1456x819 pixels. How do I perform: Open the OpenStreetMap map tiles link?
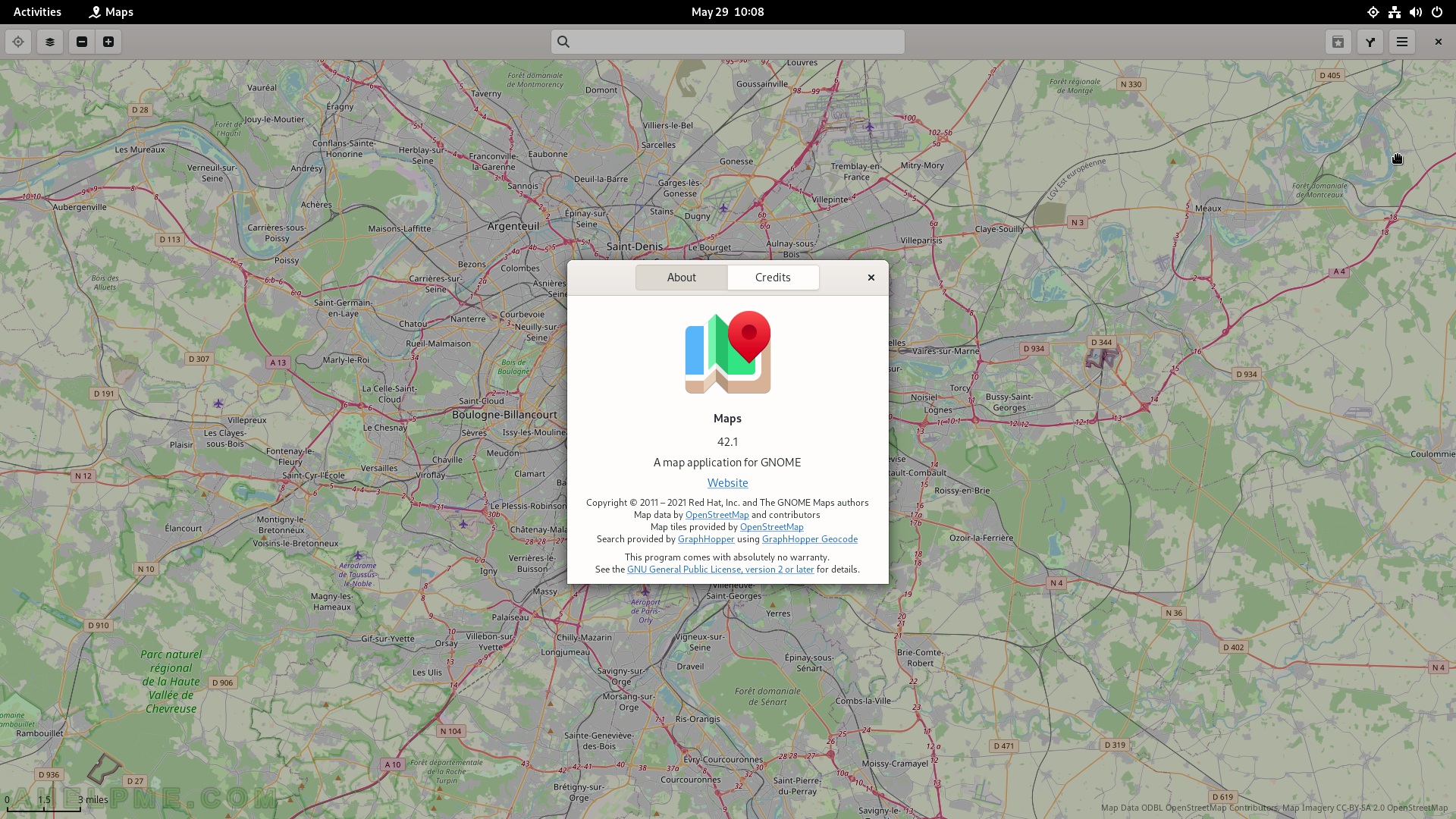coord(771,527)
